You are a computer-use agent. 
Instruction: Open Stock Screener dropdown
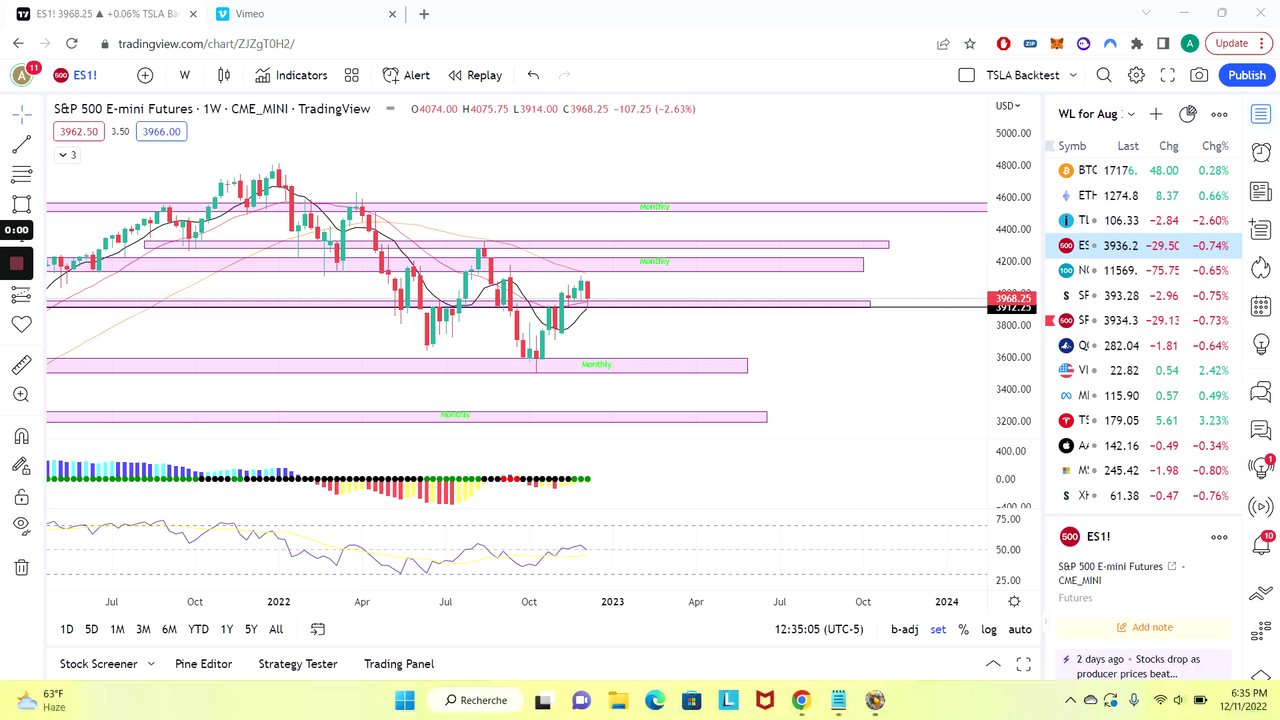click(x=108, y=664)
